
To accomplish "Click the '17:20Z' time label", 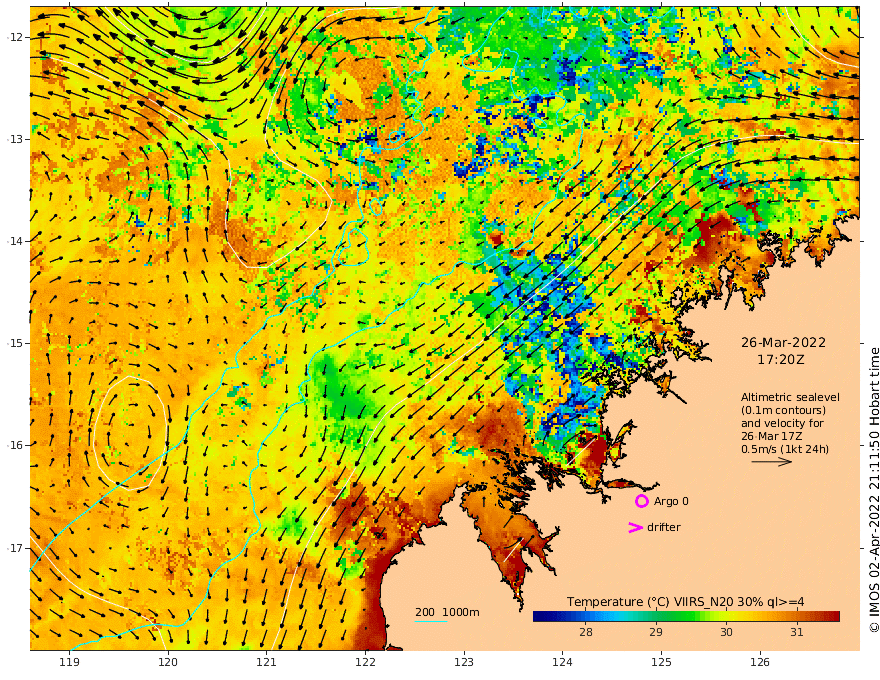I will click(781, 360).
